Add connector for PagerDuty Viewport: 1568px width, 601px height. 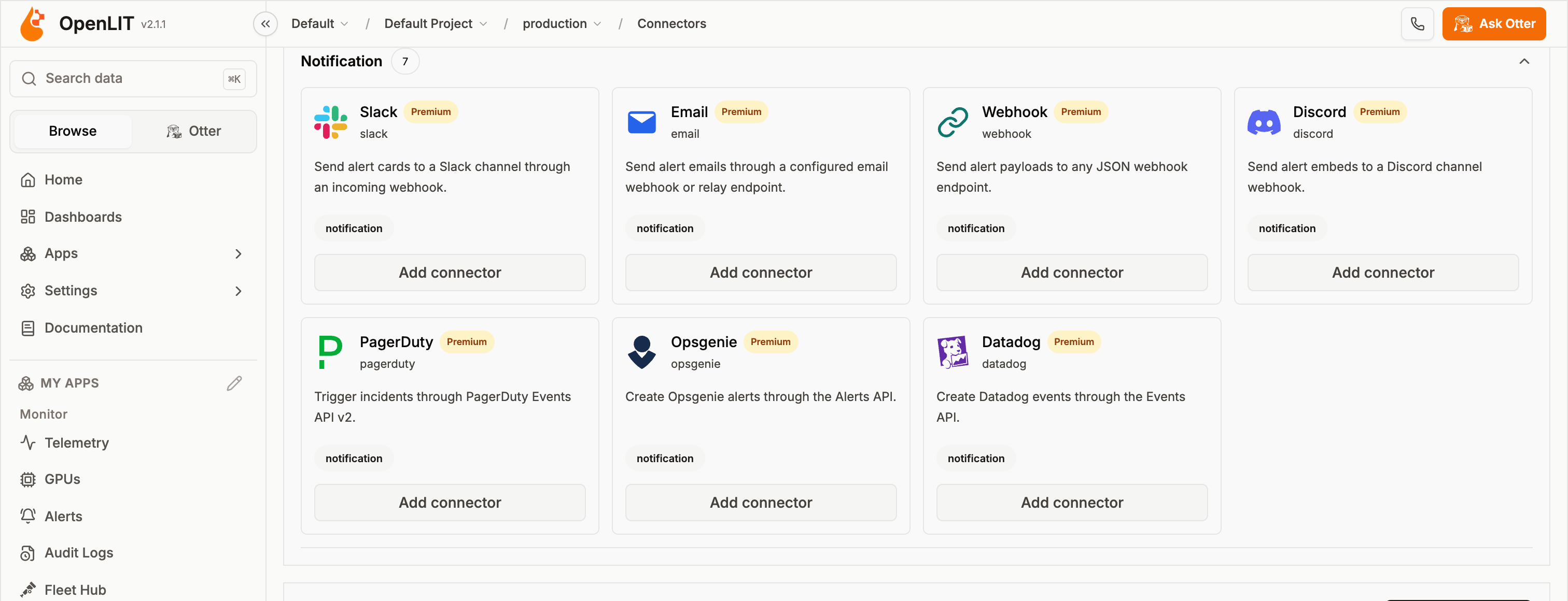[450, 503]
